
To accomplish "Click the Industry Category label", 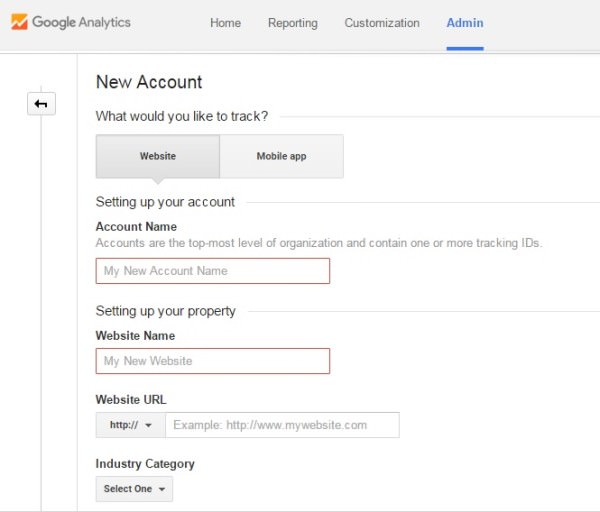I will (145, 464).
